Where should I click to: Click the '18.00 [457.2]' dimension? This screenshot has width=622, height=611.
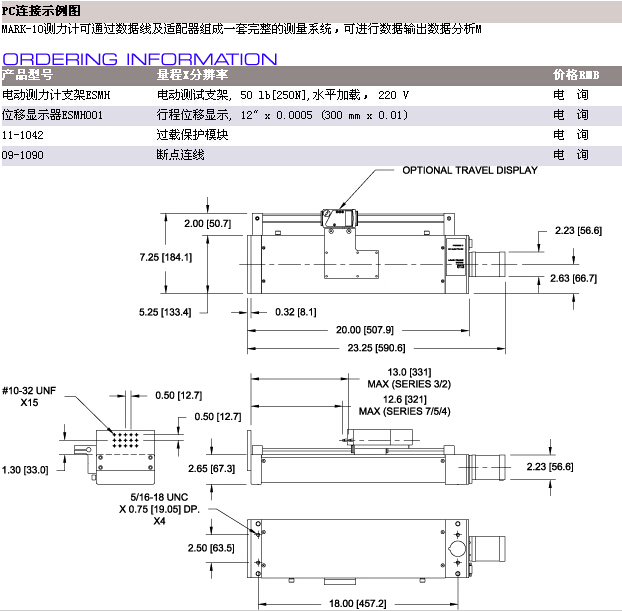(x=357, y=603)
